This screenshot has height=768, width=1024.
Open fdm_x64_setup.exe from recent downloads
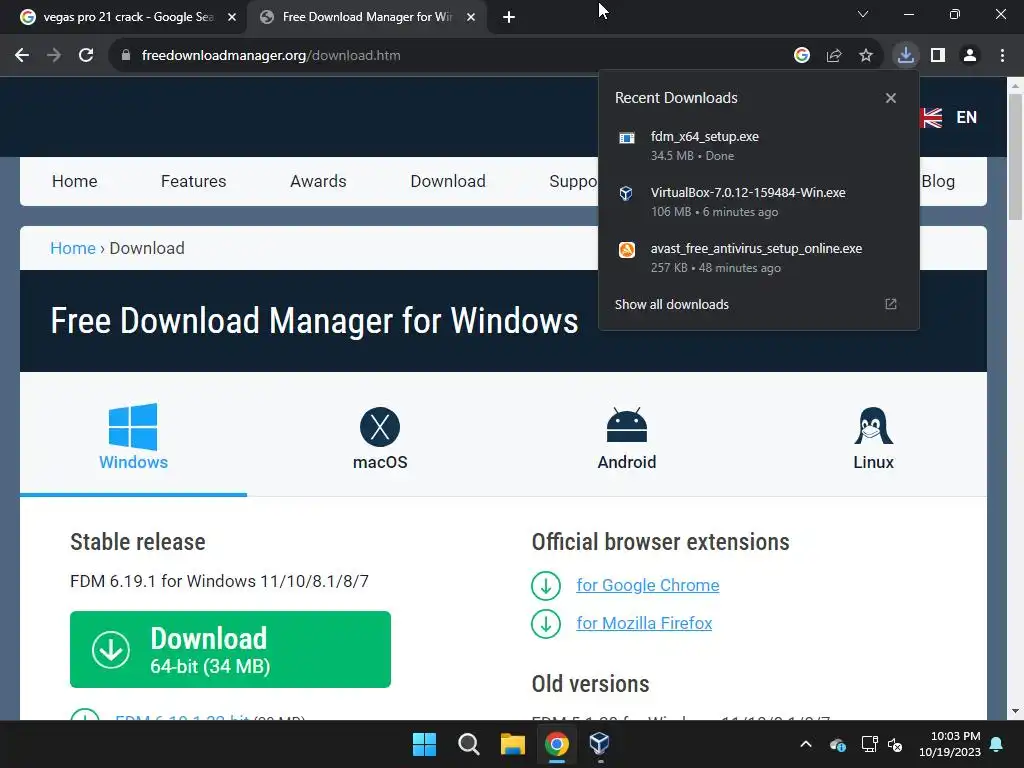(x=758, y=146)
